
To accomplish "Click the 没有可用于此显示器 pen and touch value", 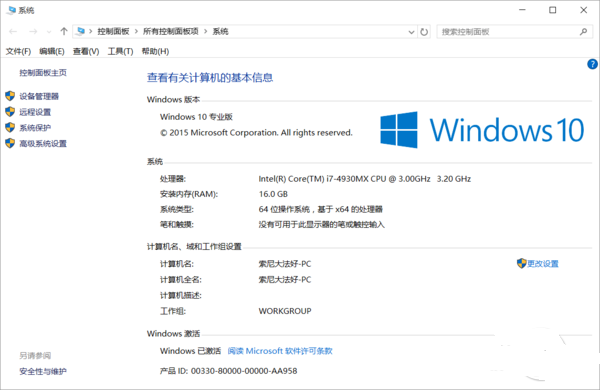I will pyautogui.click(x=321, y=225).
